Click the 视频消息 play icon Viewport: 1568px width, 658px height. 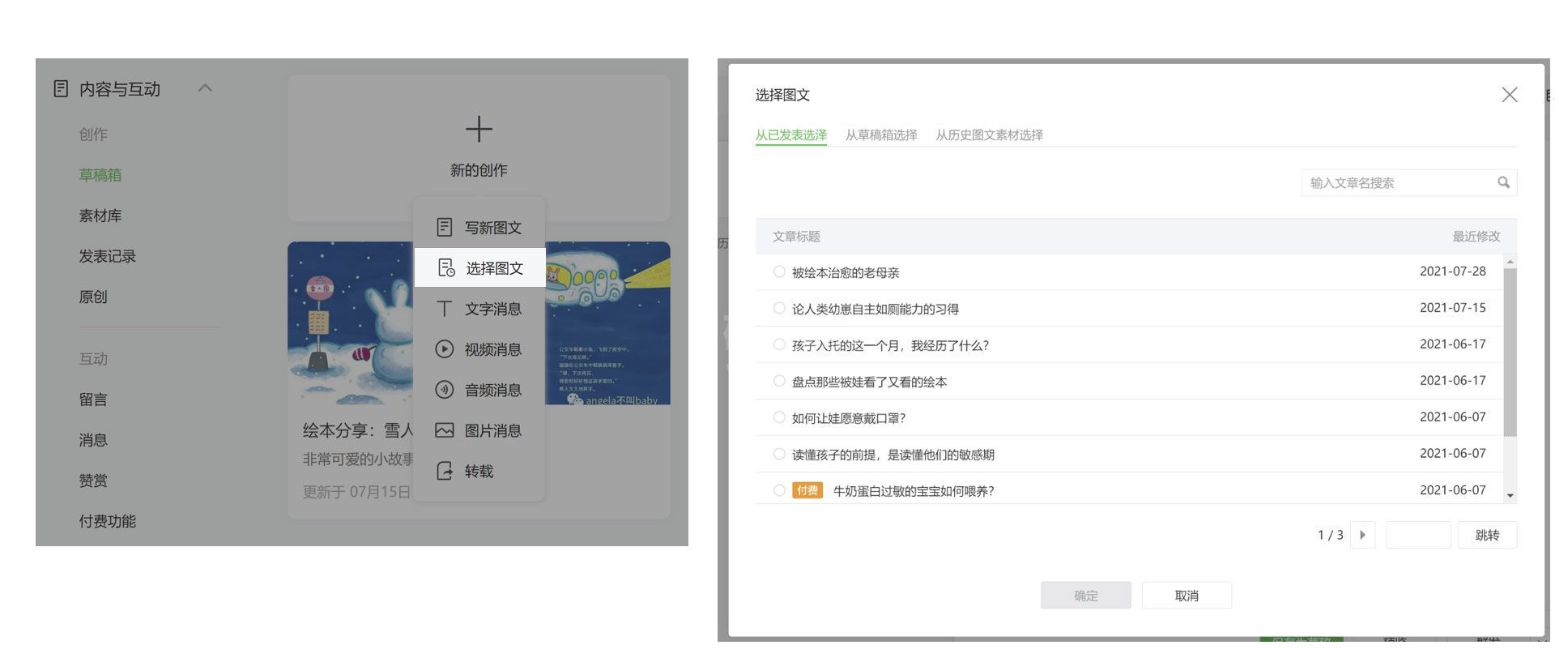444,349
